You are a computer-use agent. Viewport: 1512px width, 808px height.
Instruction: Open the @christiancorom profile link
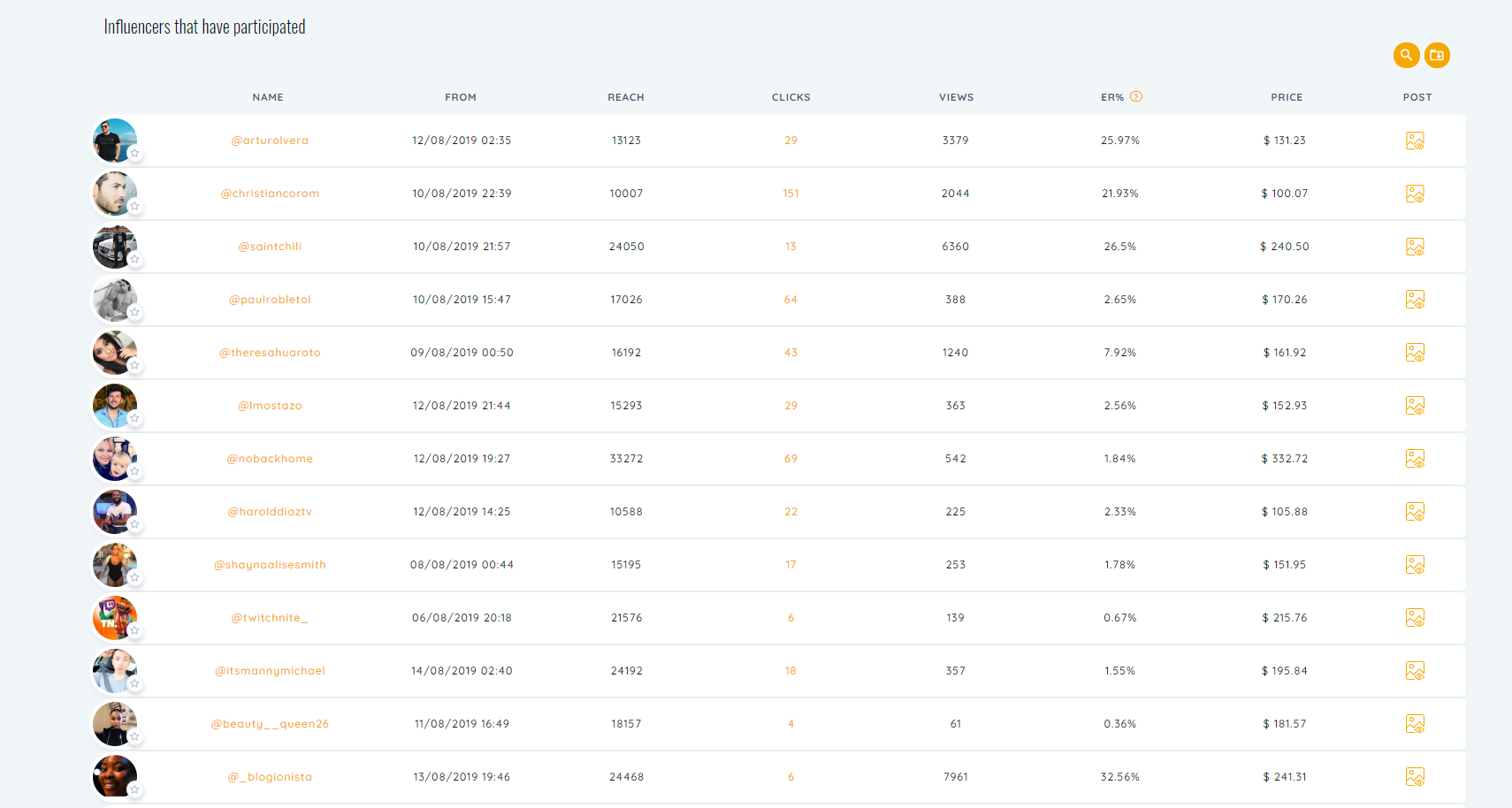(x=270, y=194)
